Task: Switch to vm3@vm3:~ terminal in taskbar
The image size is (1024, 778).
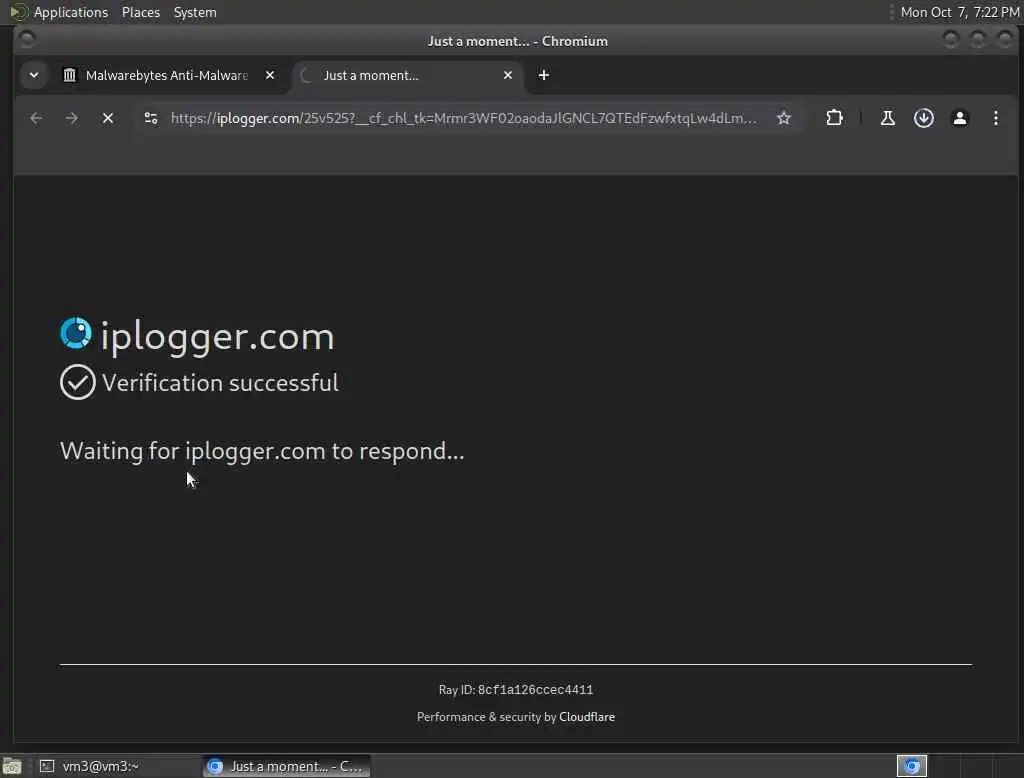Action: pos(118,766)
